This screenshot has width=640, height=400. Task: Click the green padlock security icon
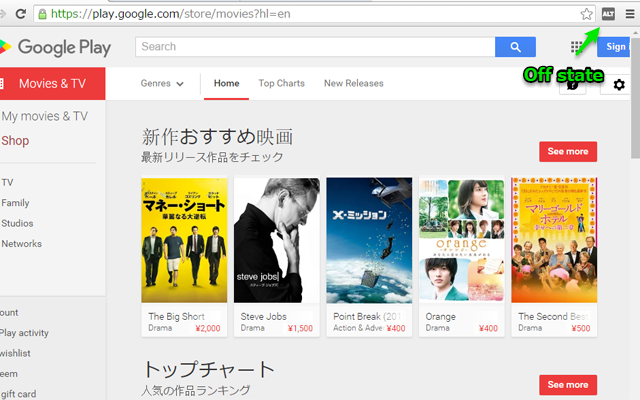[x=42, y=14]
